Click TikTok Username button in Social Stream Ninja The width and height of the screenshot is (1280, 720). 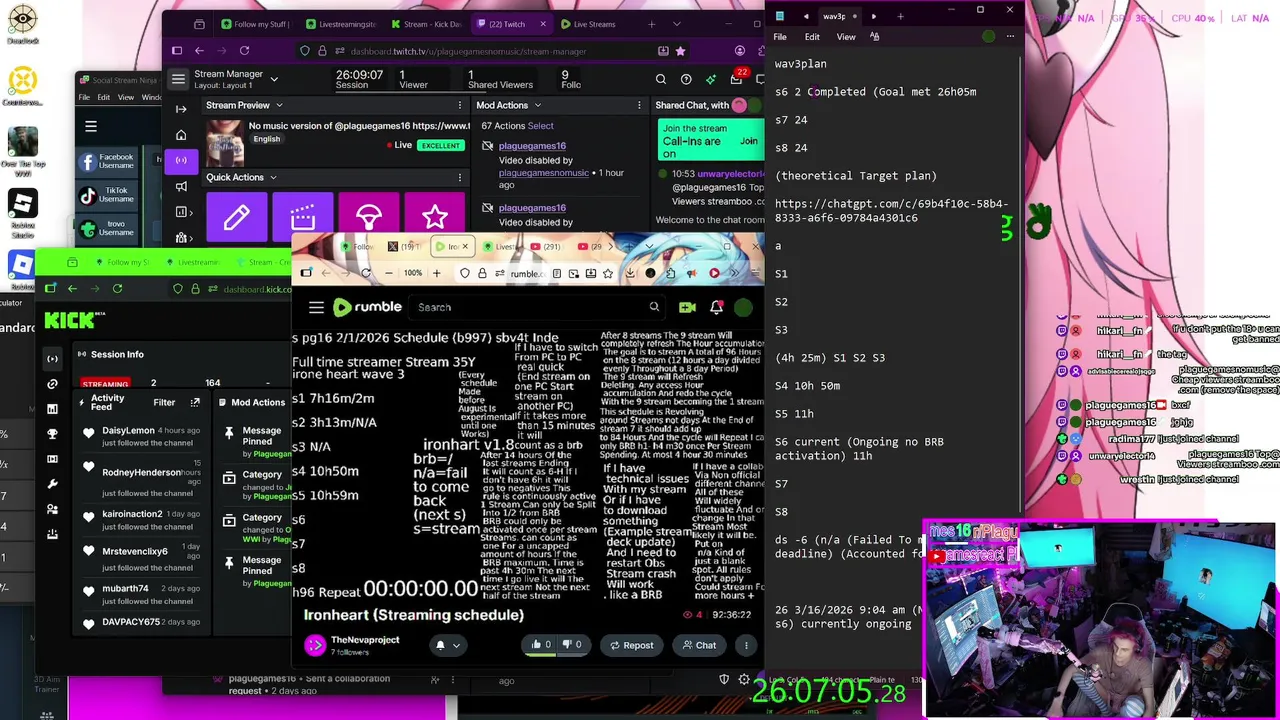tap(104, 195)
